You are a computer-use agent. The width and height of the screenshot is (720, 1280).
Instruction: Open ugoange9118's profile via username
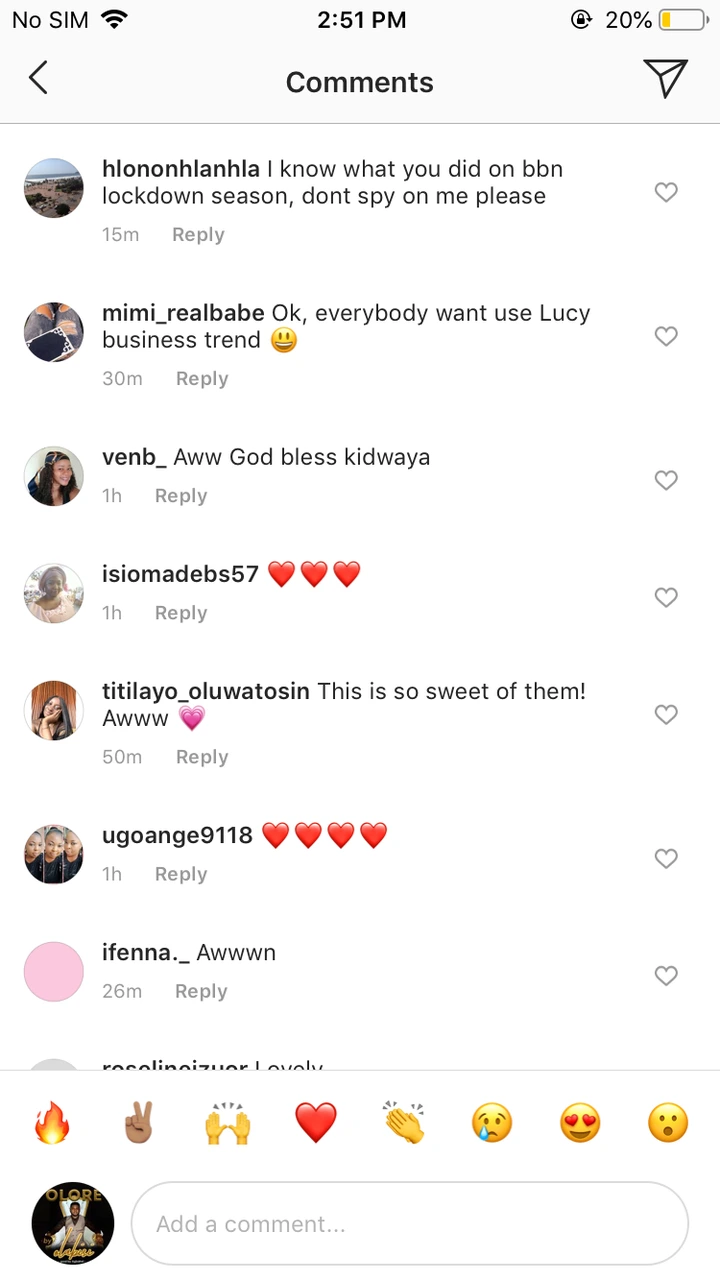click(x=177, y=835)
